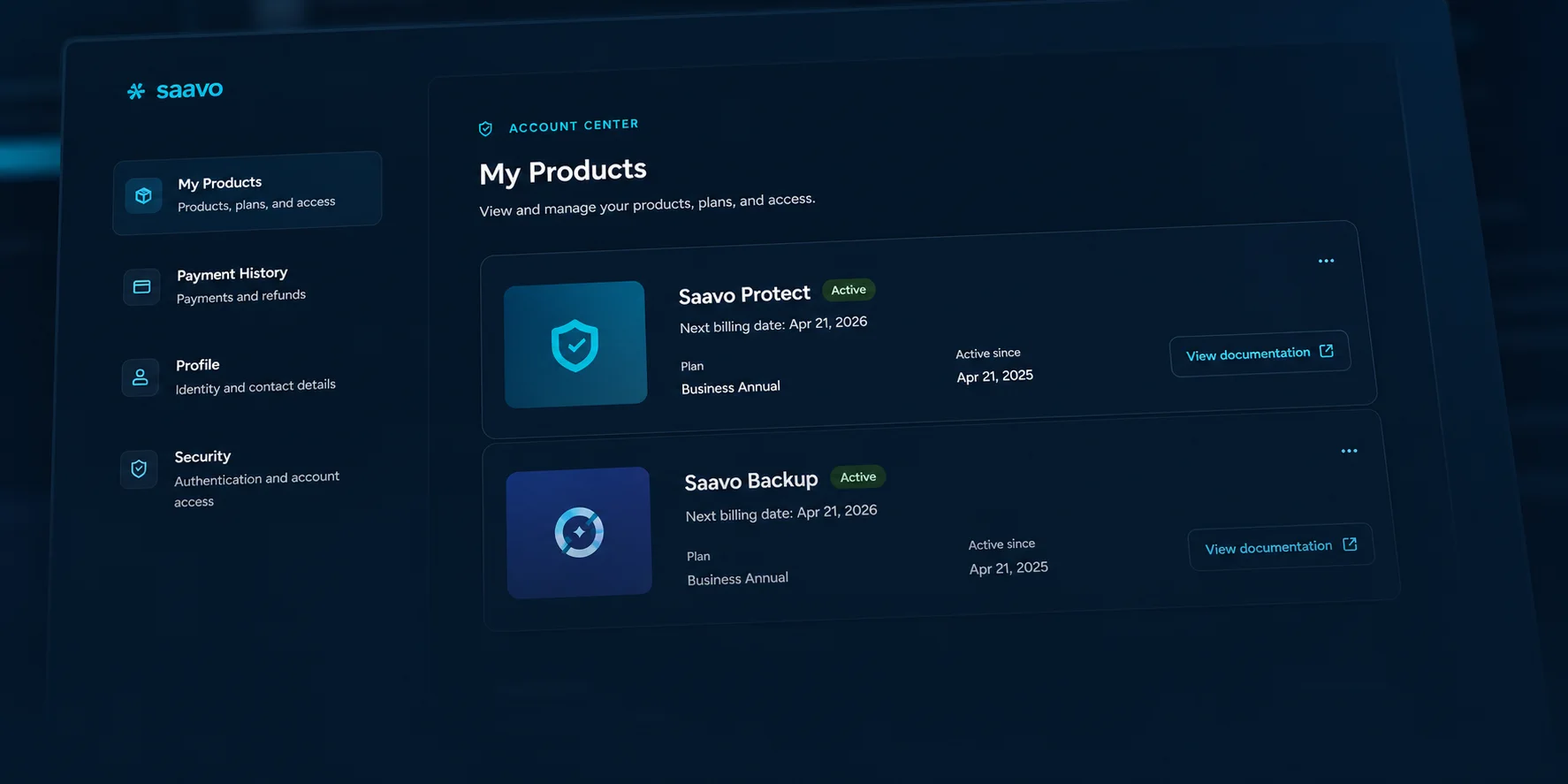This screenshot has height=784, width=1568.
Task: View documentation for Saavo Protect
Action: tap(1260, 354)
